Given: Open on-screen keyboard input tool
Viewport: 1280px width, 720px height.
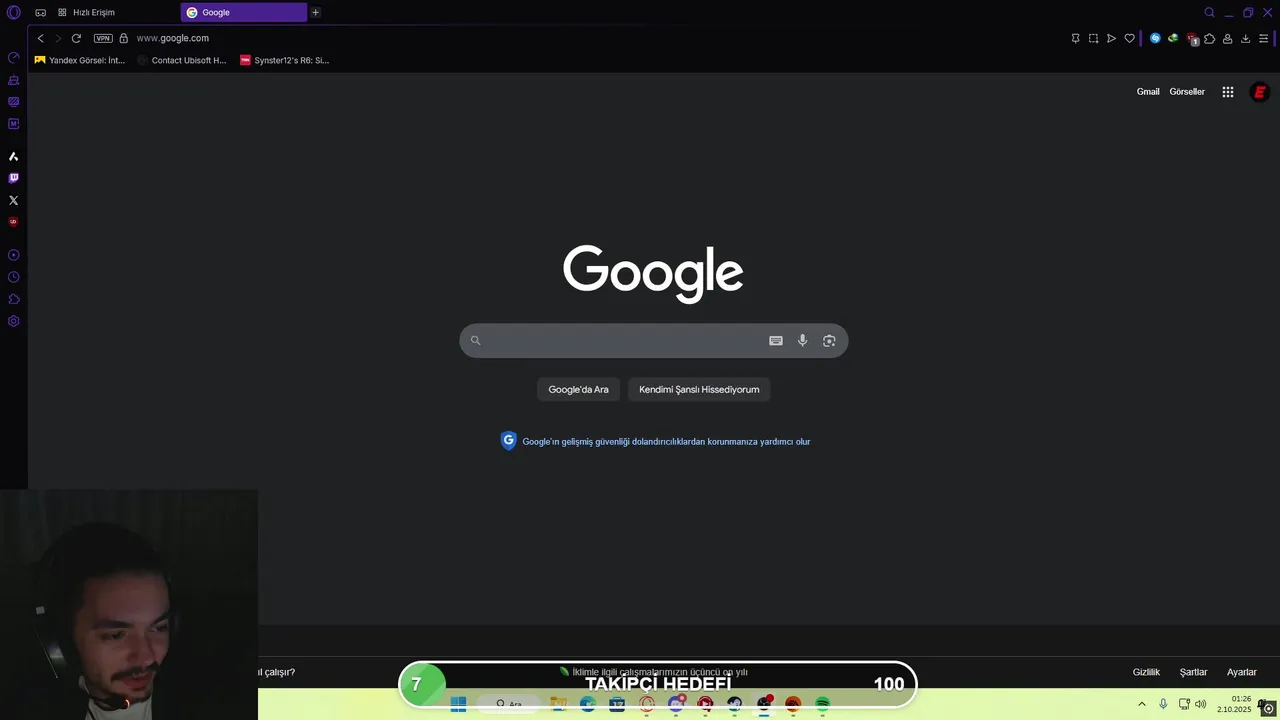Looking at the screenshot, I should pyautogui.click(x=775, y=341).
